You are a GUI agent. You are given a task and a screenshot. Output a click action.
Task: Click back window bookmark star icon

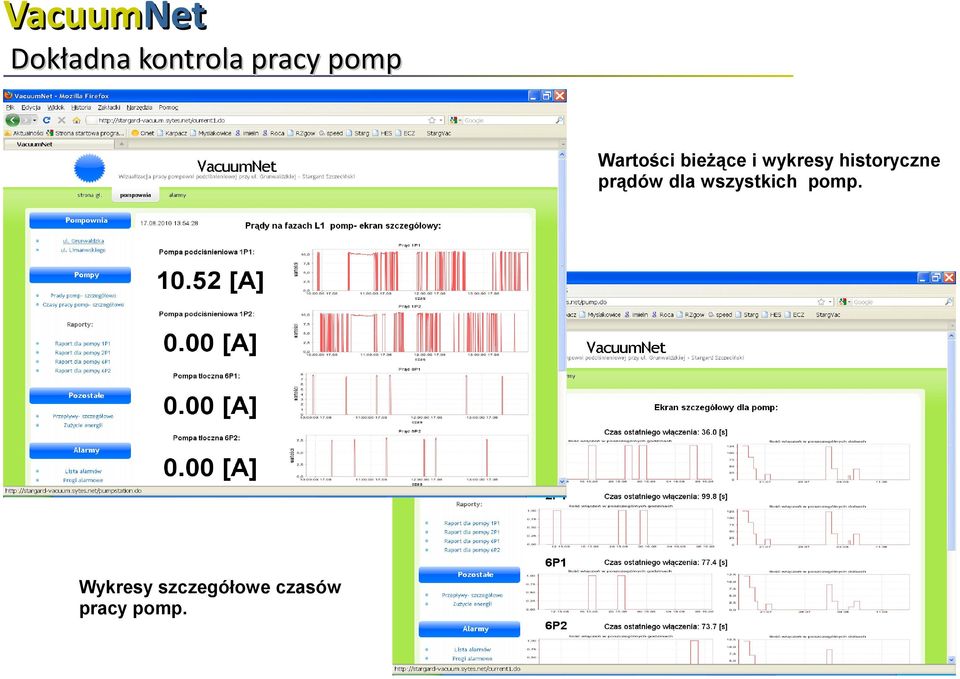[x=821, y=302]
